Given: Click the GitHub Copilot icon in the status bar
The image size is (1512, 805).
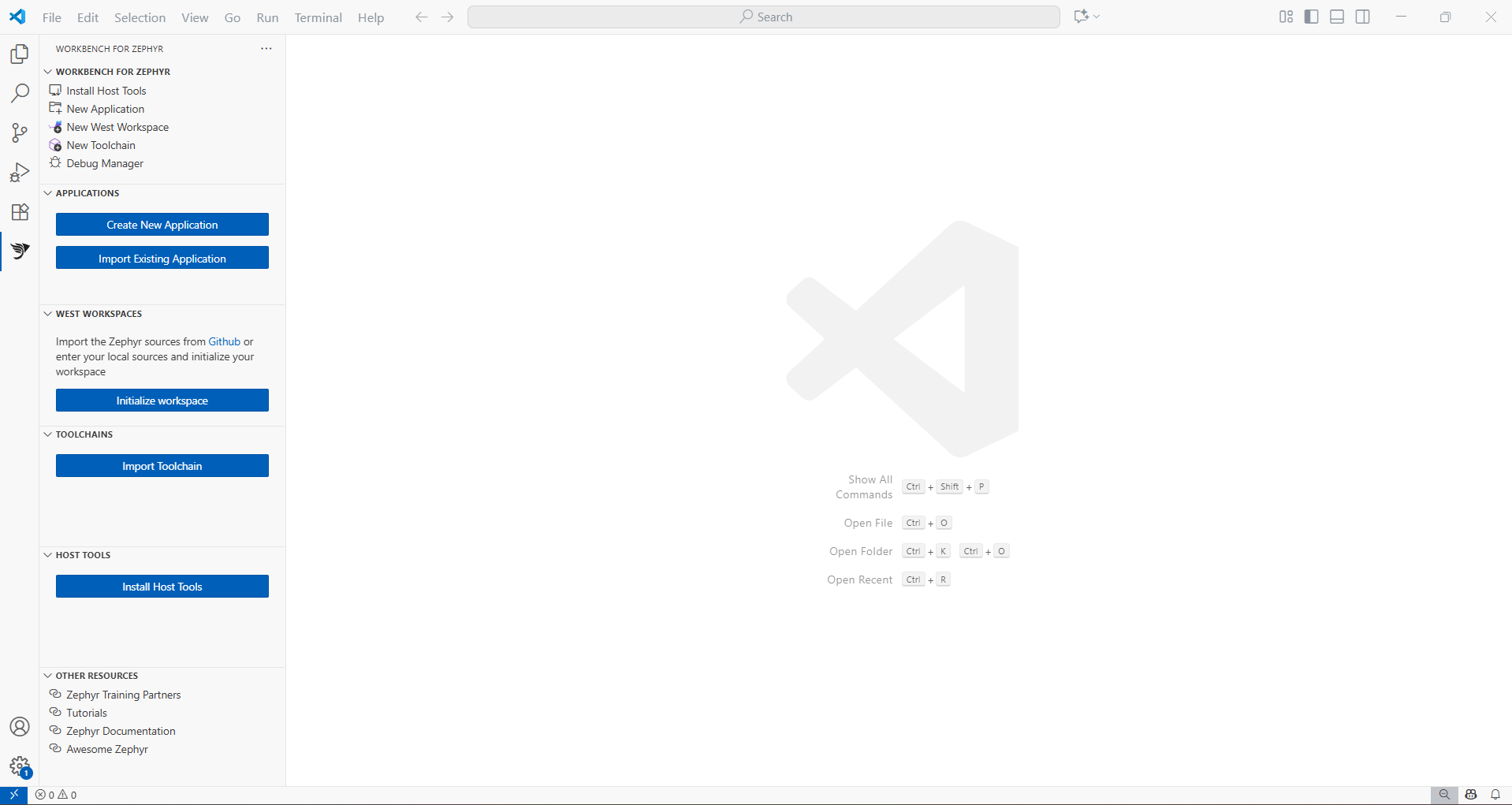Looking at the screenshot, I should [1469, 795].
